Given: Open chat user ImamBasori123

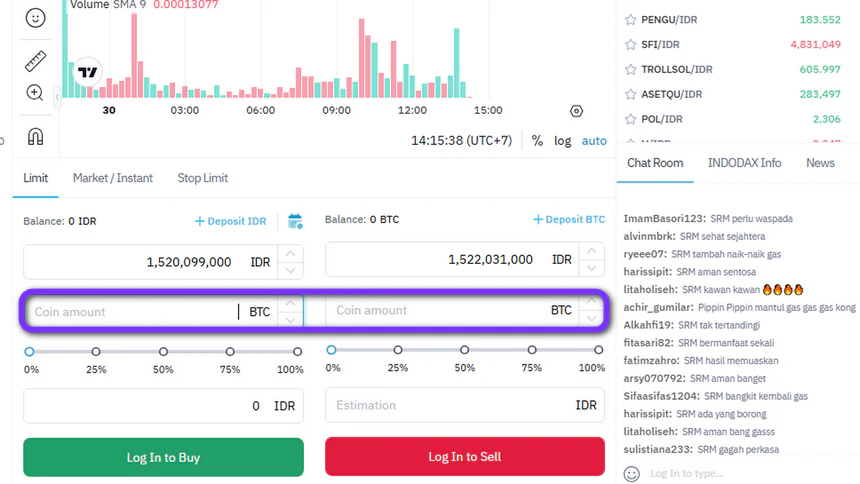Looking at the screenshot, I should (x=664, y=218).
